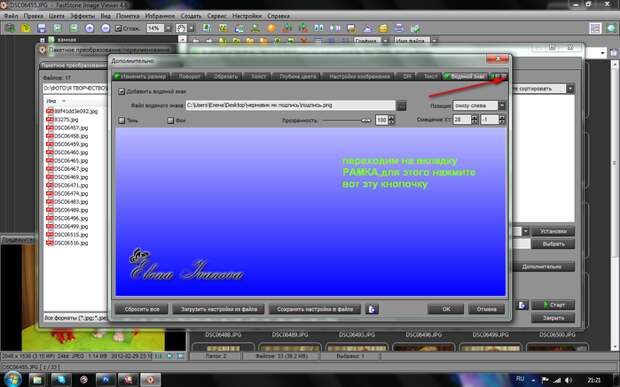
Task: Go to next image with green arrow icon
Action: tap(74, 28)
